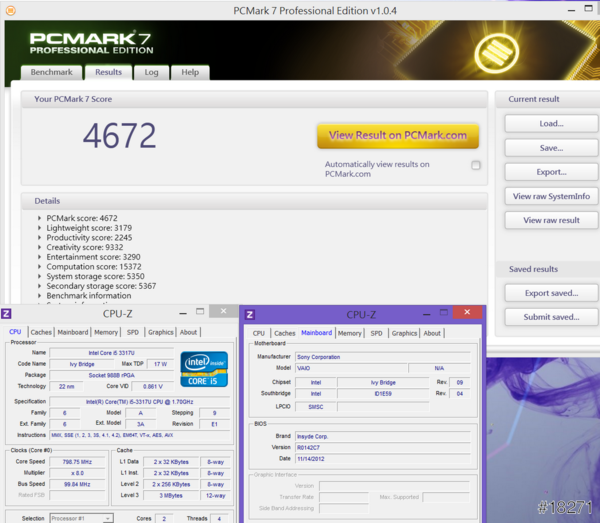
Task: Expand the Lightweight score entry
Action: [x=40, y=228]
